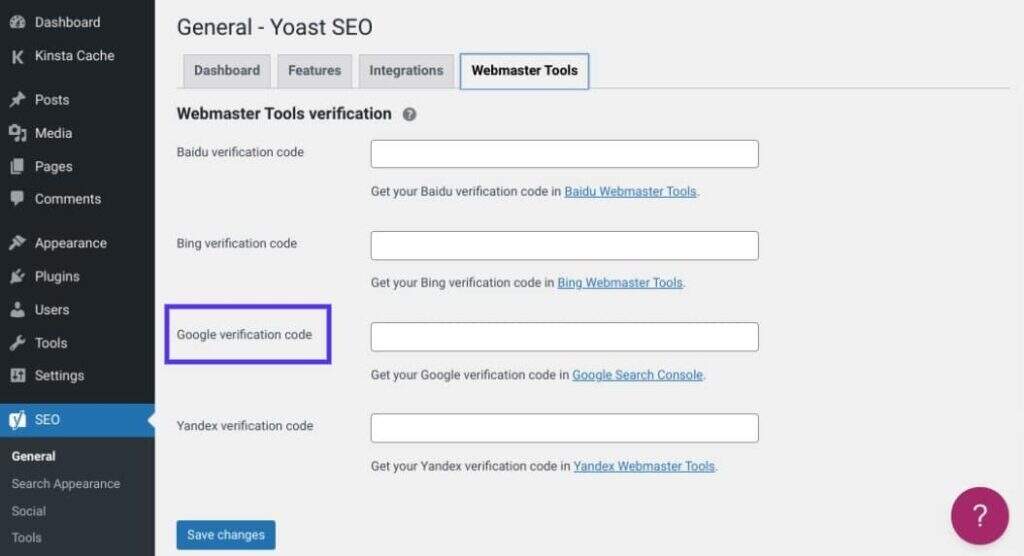This screenshot has height=556, width=1024.
Task: Focus the Google verification code field
Action: pos(564,337)
